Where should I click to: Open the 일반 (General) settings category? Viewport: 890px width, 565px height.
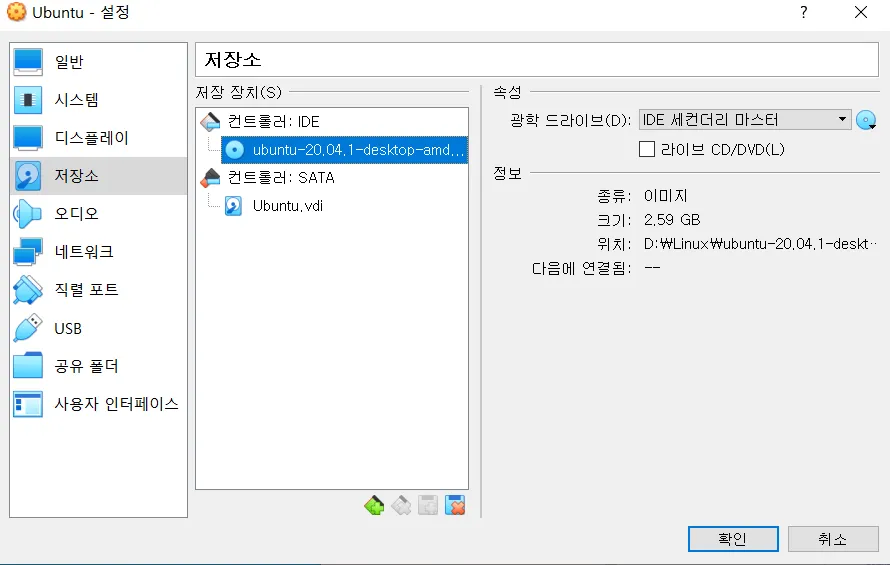click(98, 62)
